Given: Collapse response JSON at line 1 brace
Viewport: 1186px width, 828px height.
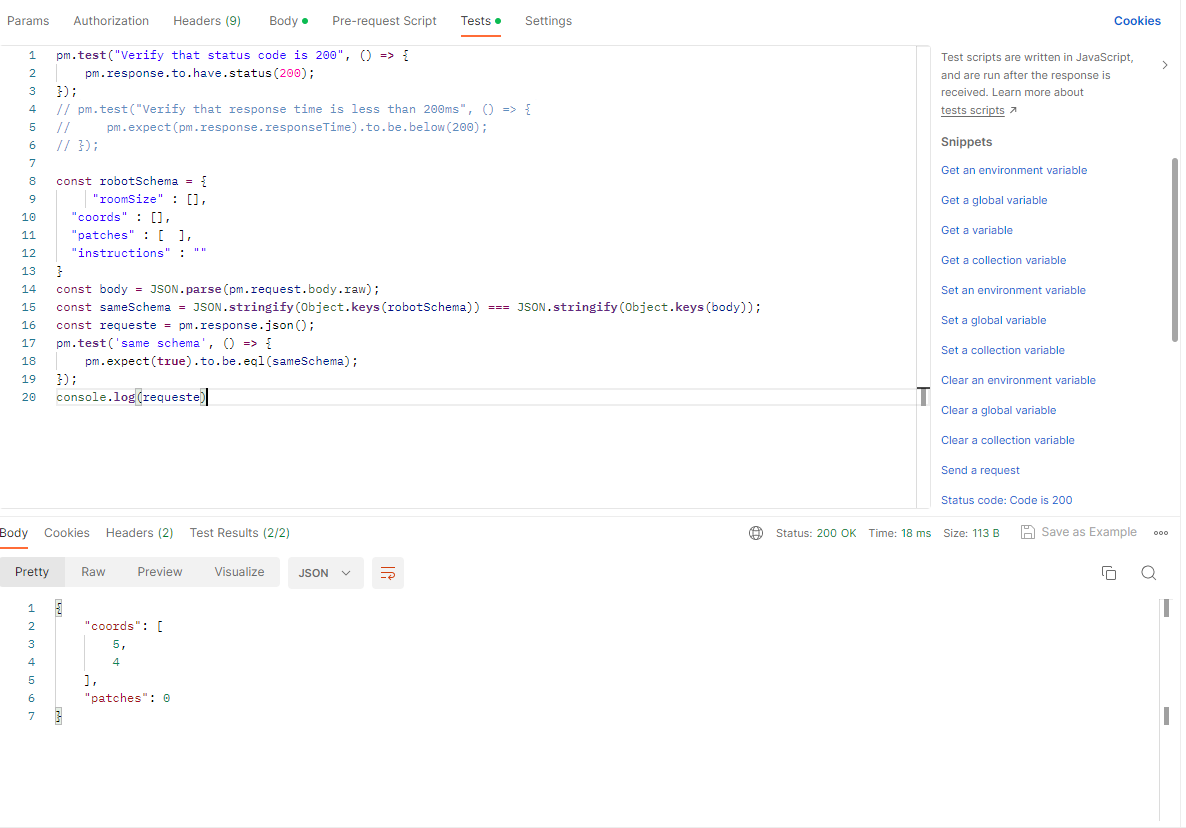Looking at the screenshot, I should 58,608.
